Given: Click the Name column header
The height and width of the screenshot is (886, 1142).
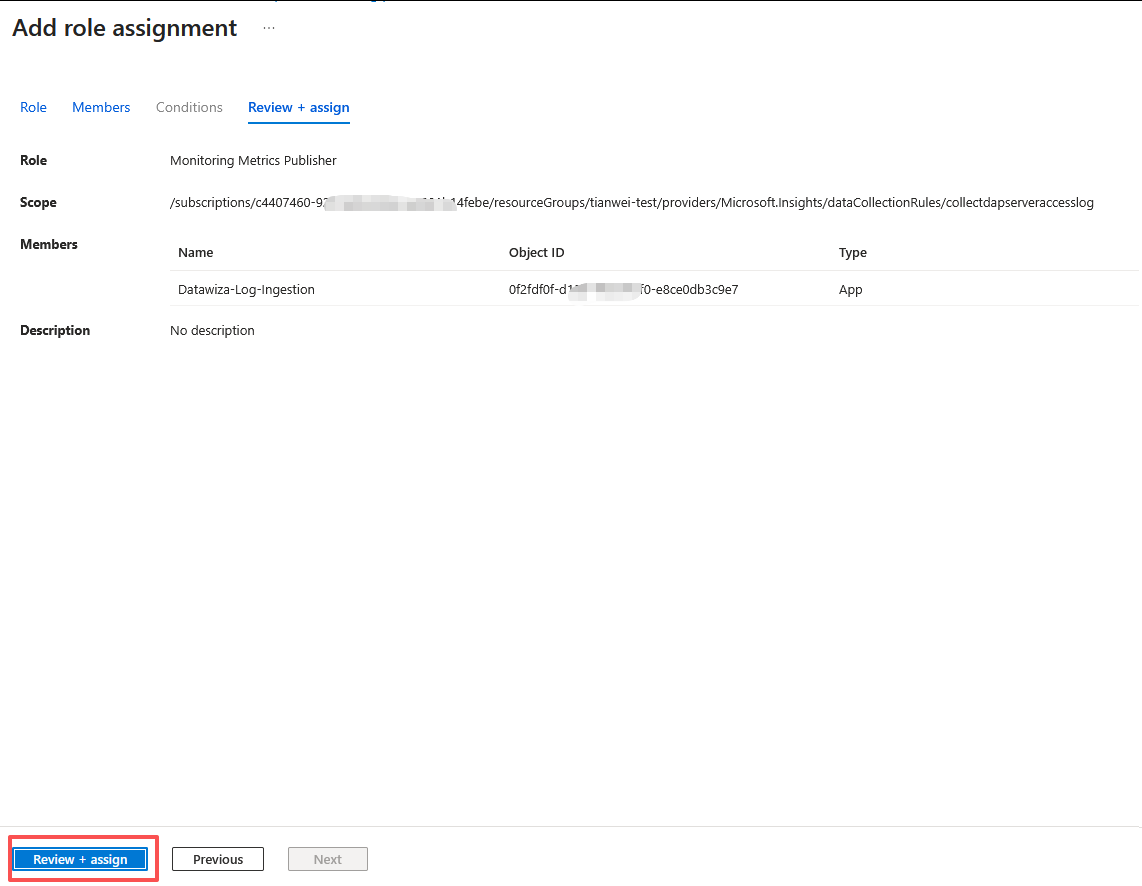Looking at the screenshot, I should tap(196, 253).
